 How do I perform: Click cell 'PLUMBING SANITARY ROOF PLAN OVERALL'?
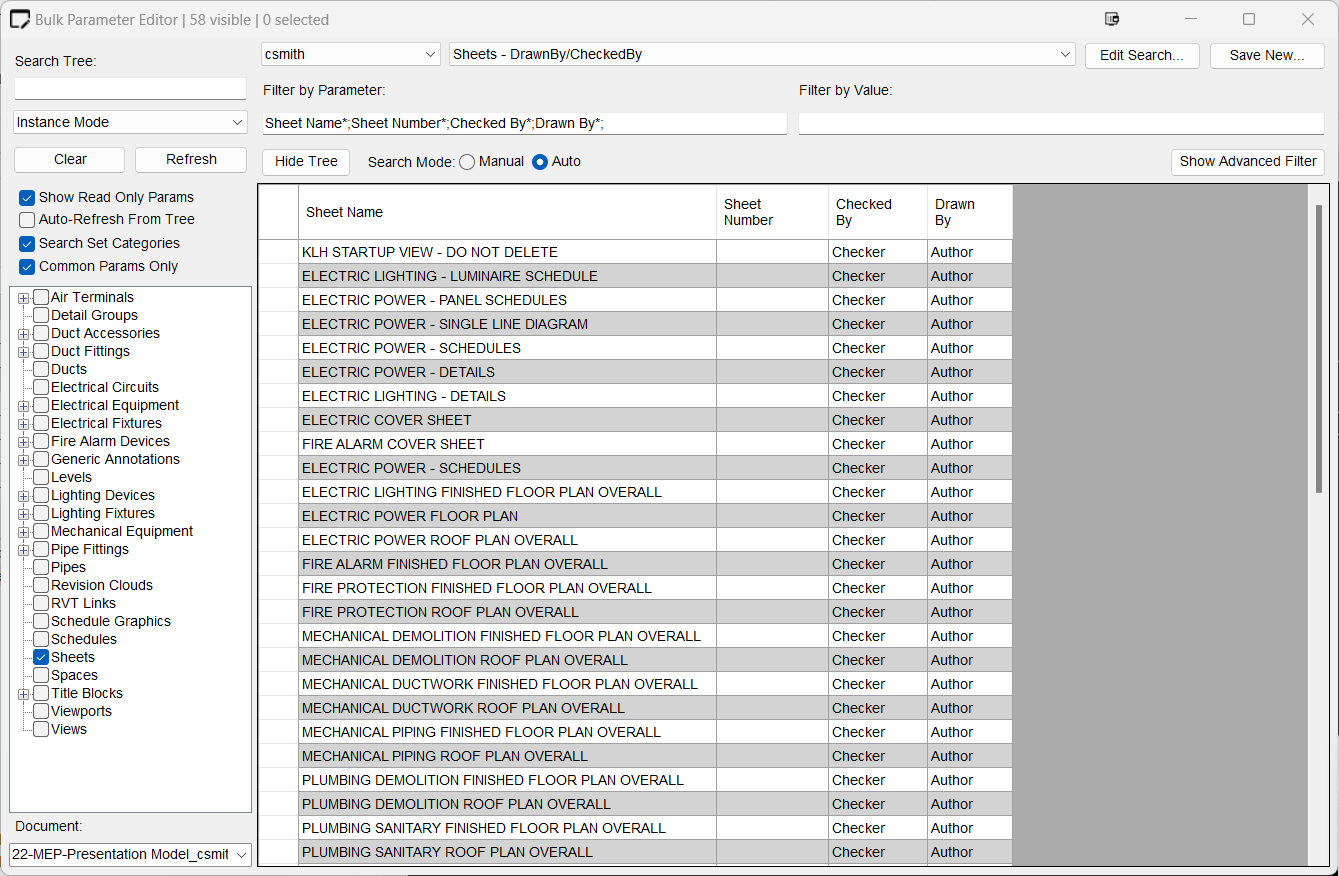pos(507,852)
